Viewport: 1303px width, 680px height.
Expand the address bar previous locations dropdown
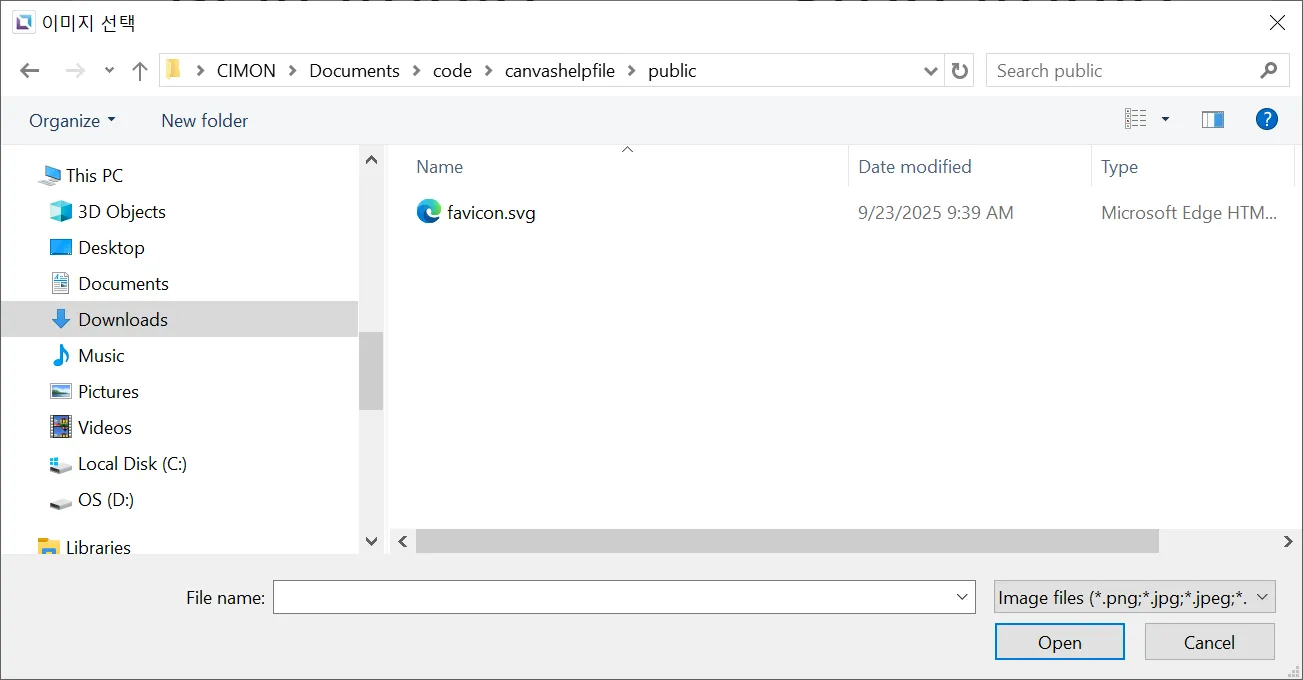(x=930, y=71)
